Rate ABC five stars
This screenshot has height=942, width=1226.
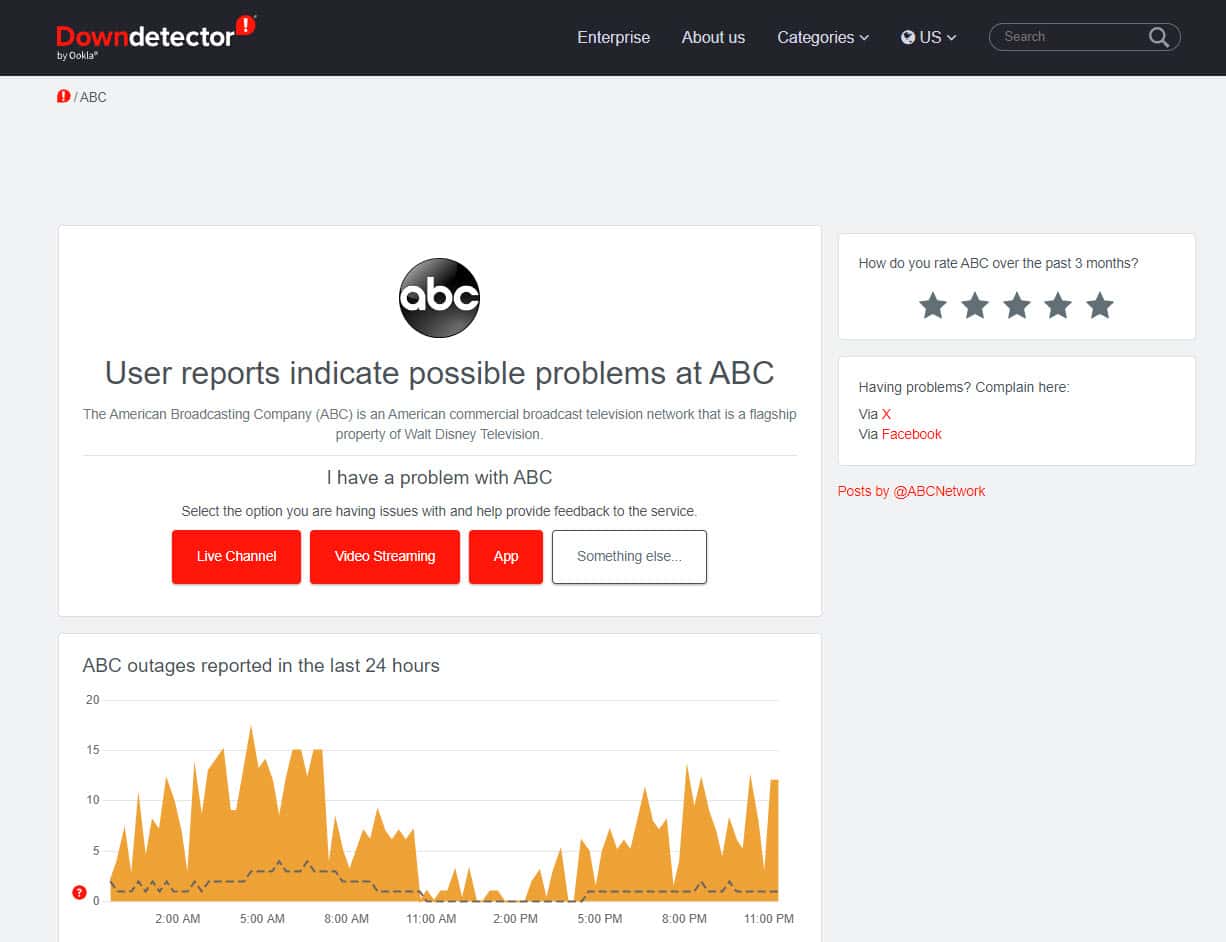1099,306
